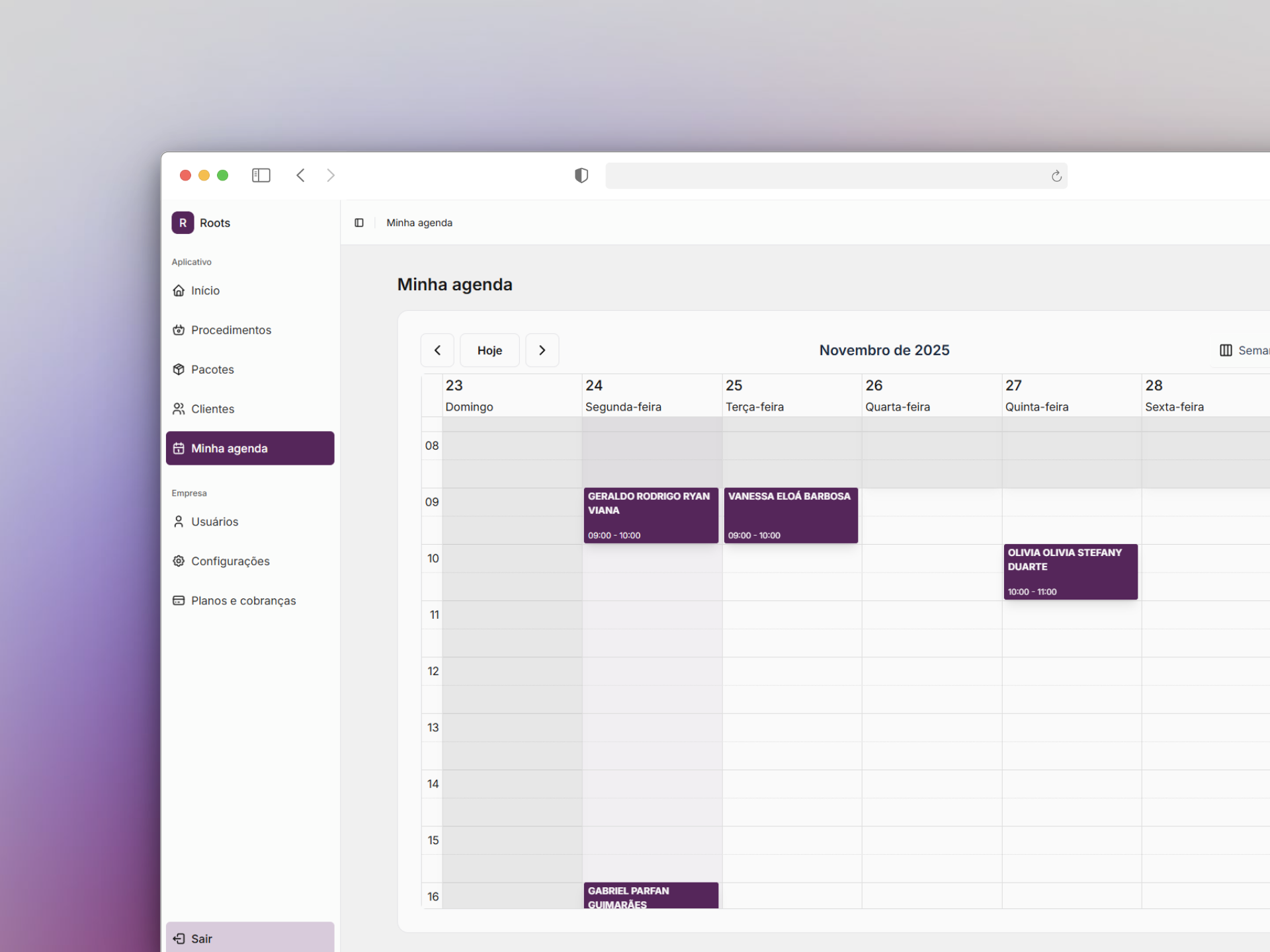
Task: Go to previous week with left chevron
Action: pos(437,350)
